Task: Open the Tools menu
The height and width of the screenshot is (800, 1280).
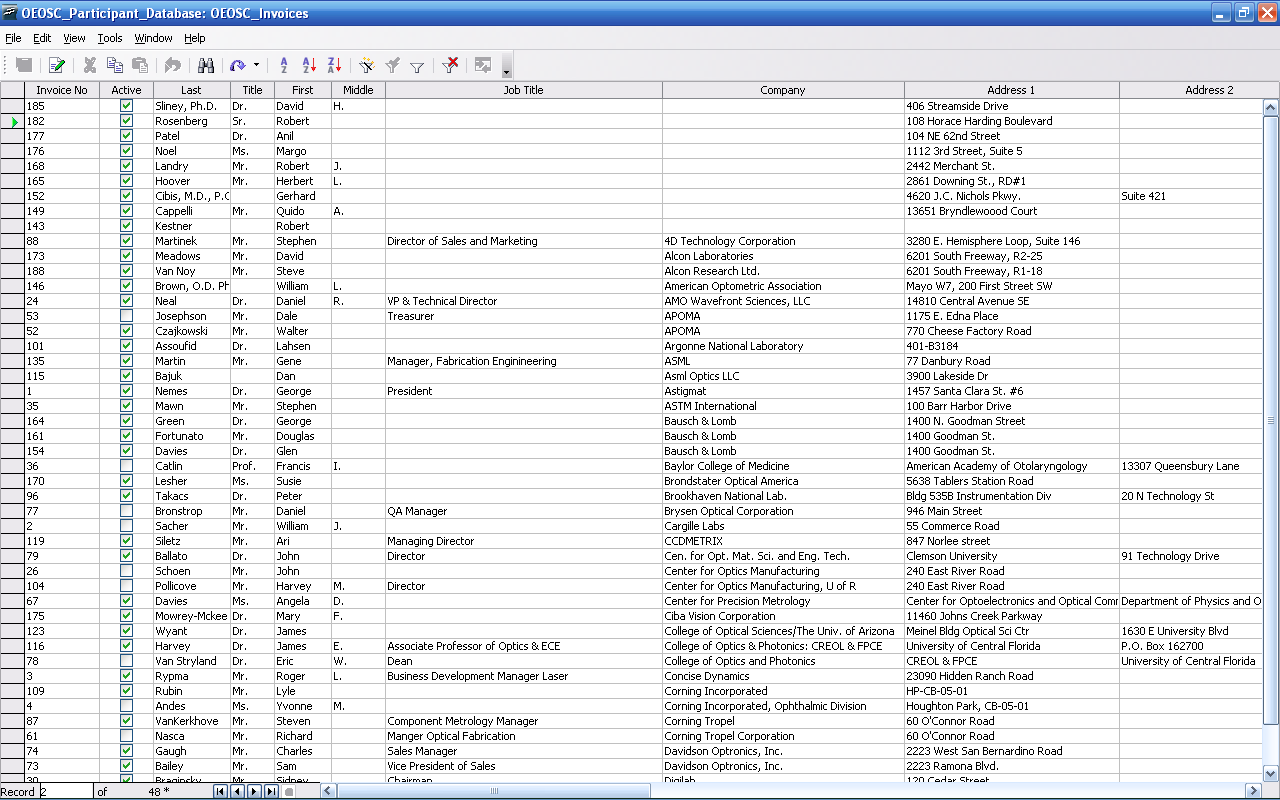Action: pos(109,38)
